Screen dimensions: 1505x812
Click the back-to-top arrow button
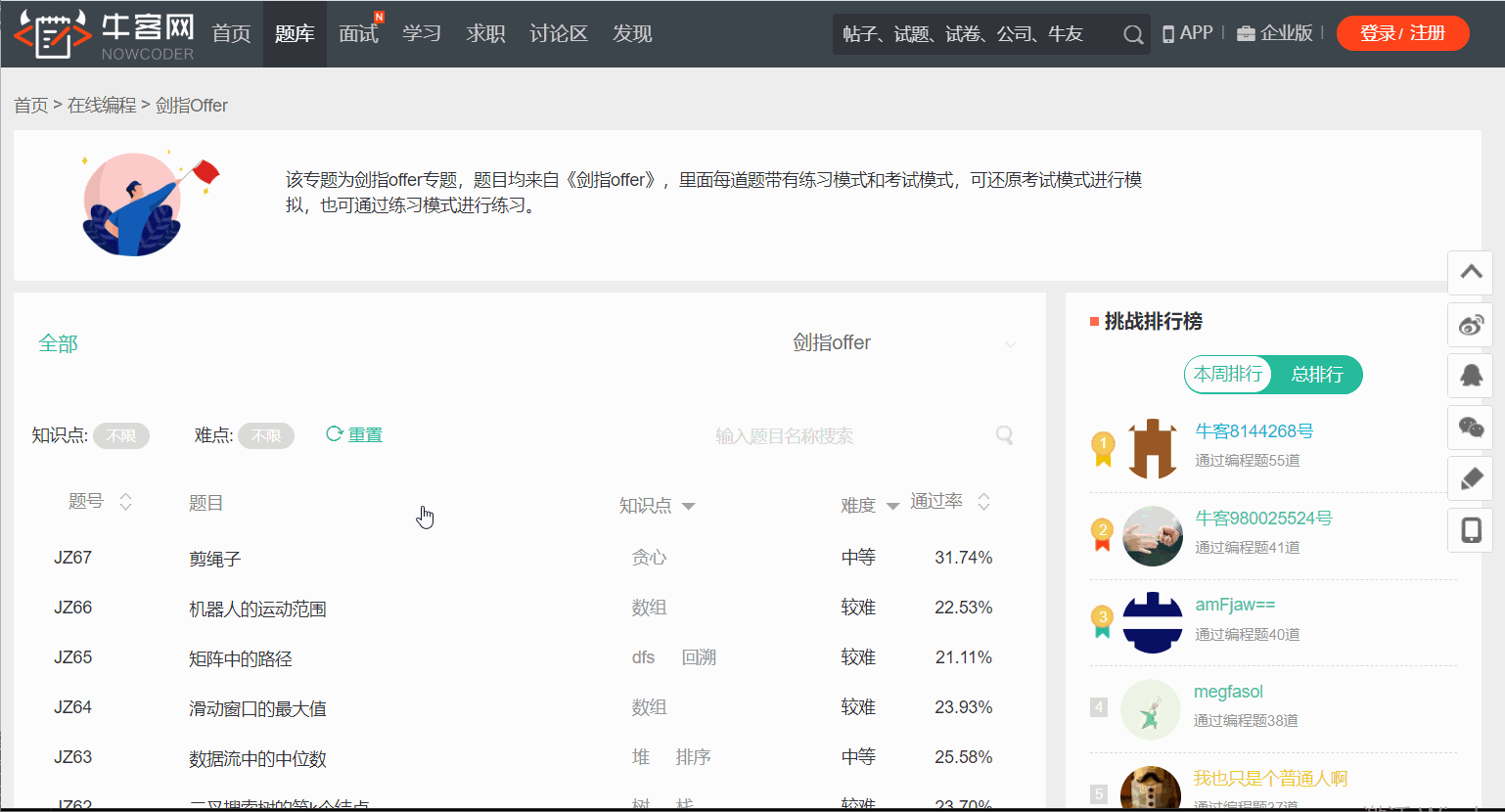click(1471, 272)
